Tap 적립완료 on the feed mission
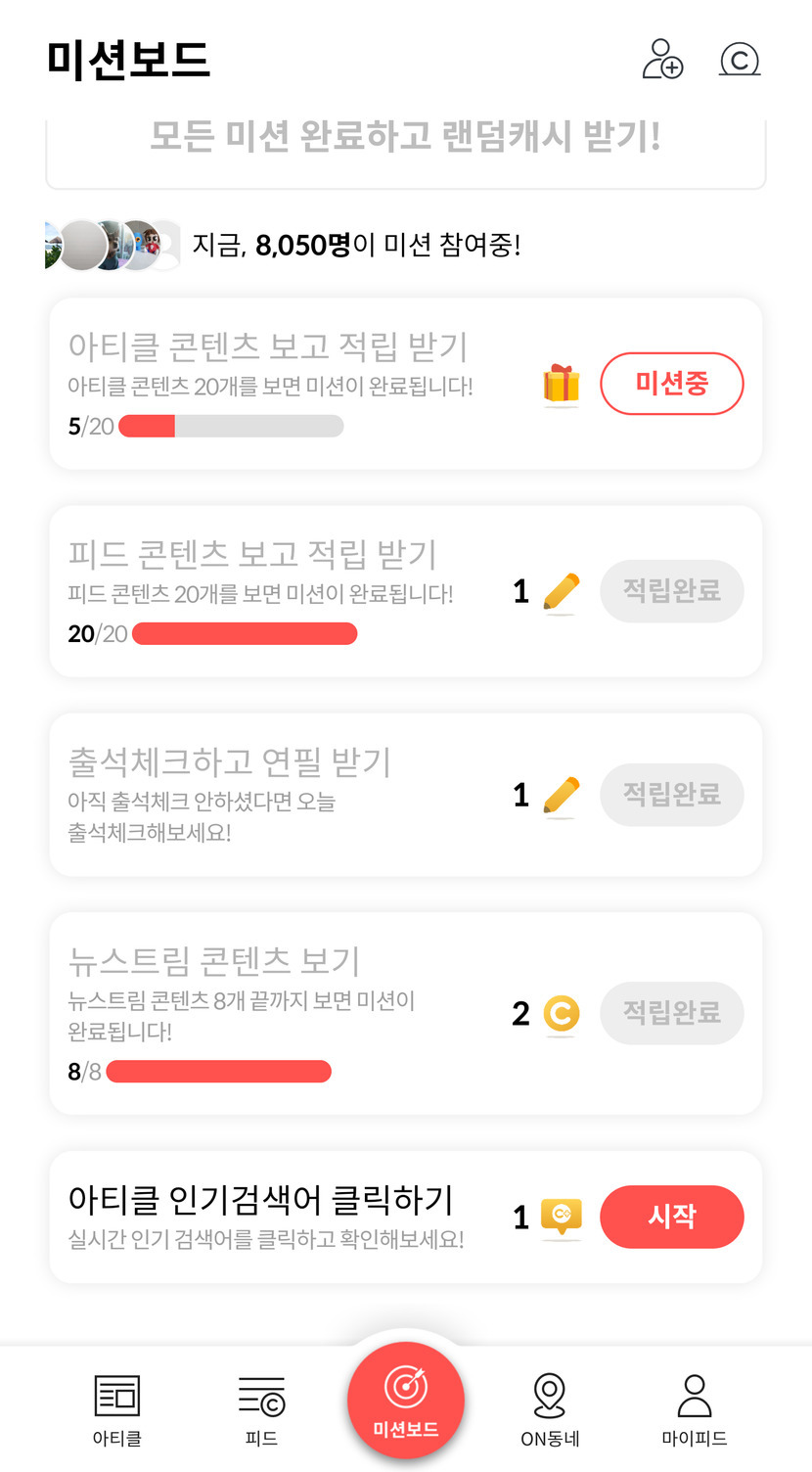The height and width of the screenshot is (1472, 812). click(x=671, y=591)
